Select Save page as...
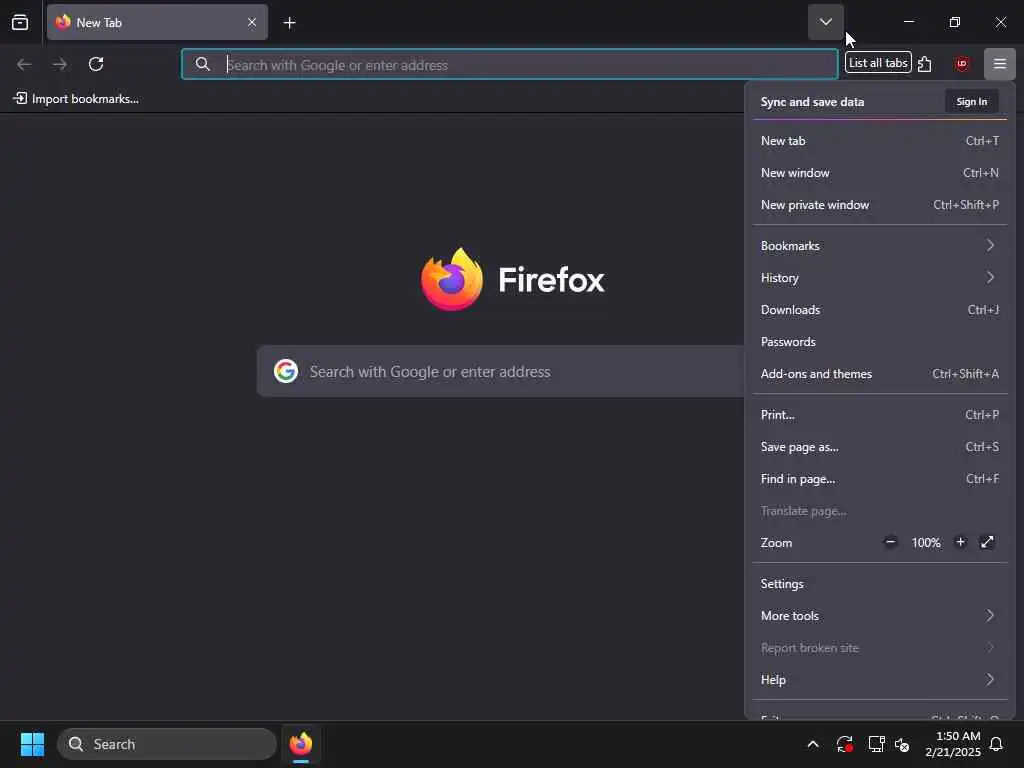The image size is (1024, 768). (x=880, y=447)
